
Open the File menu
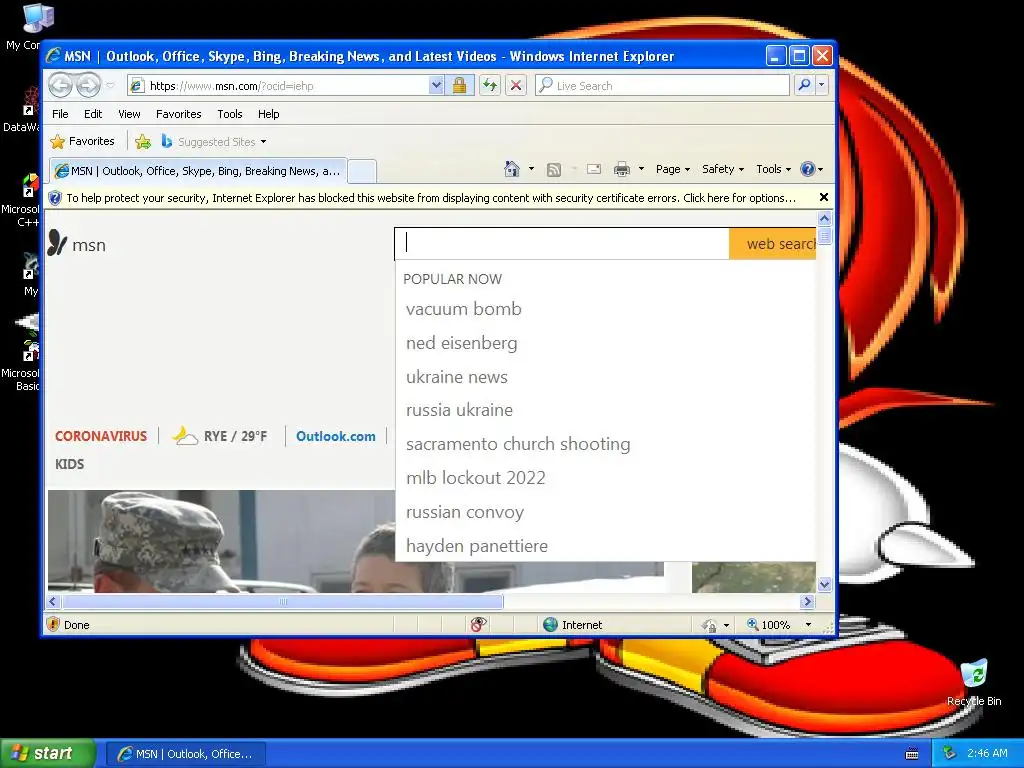[60, 114]
